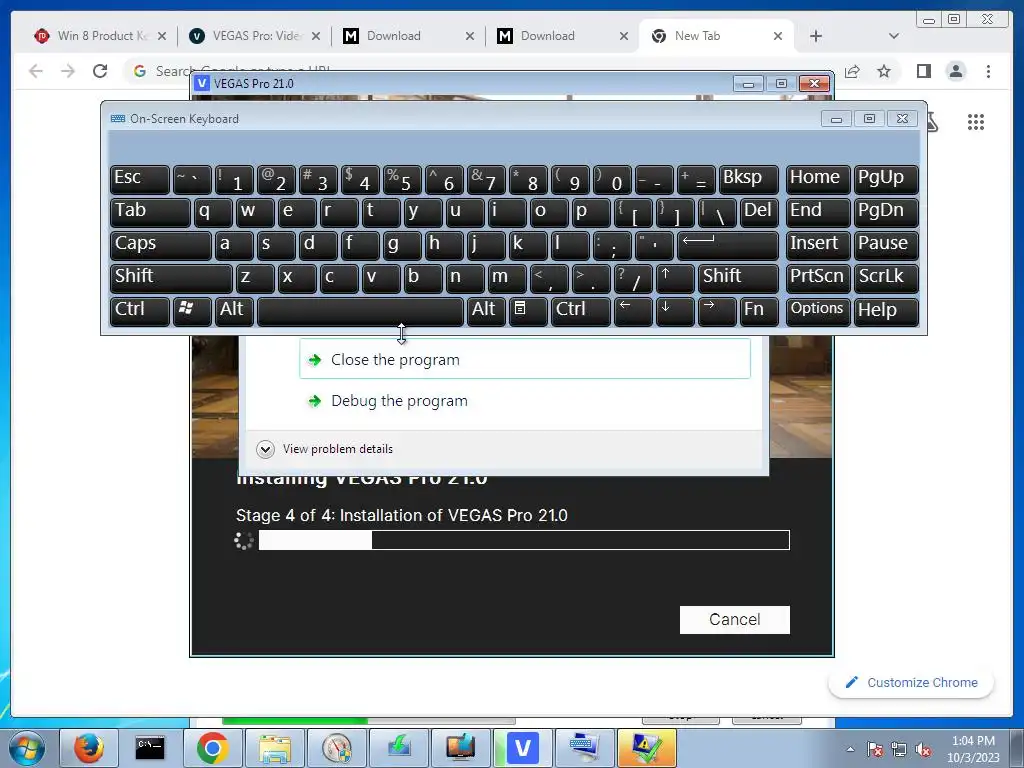This screenshot has width=1024, height=768.
Task: Click the context menu key on keyboard
Action: 528,311
